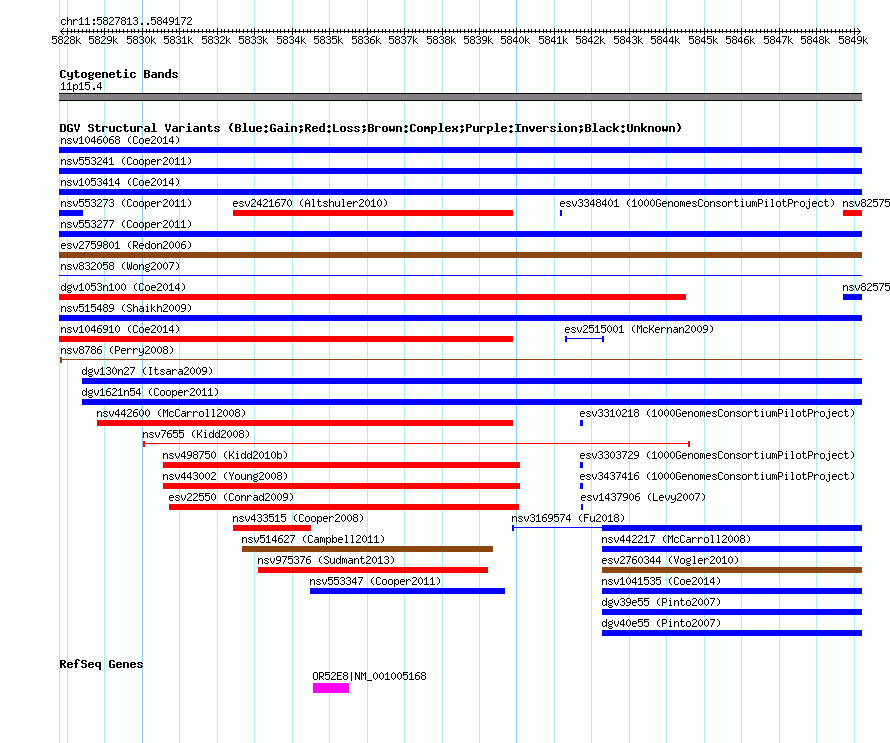This screenshot has height=743, width=890.
Task: Click the chr11:5827813..5849172 region label
Action: click(x=126, y=21)
